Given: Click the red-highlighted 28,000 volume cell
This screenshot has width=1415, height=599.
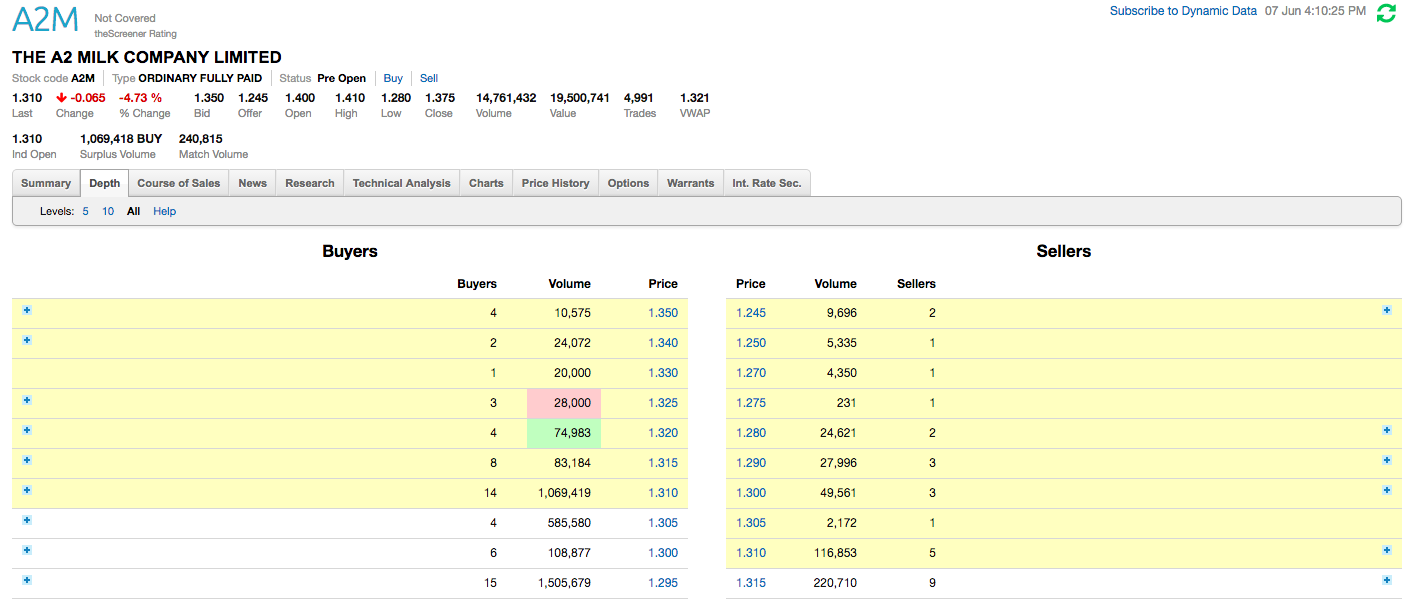Looking at the screenshot, I should (x=564, y=403).
